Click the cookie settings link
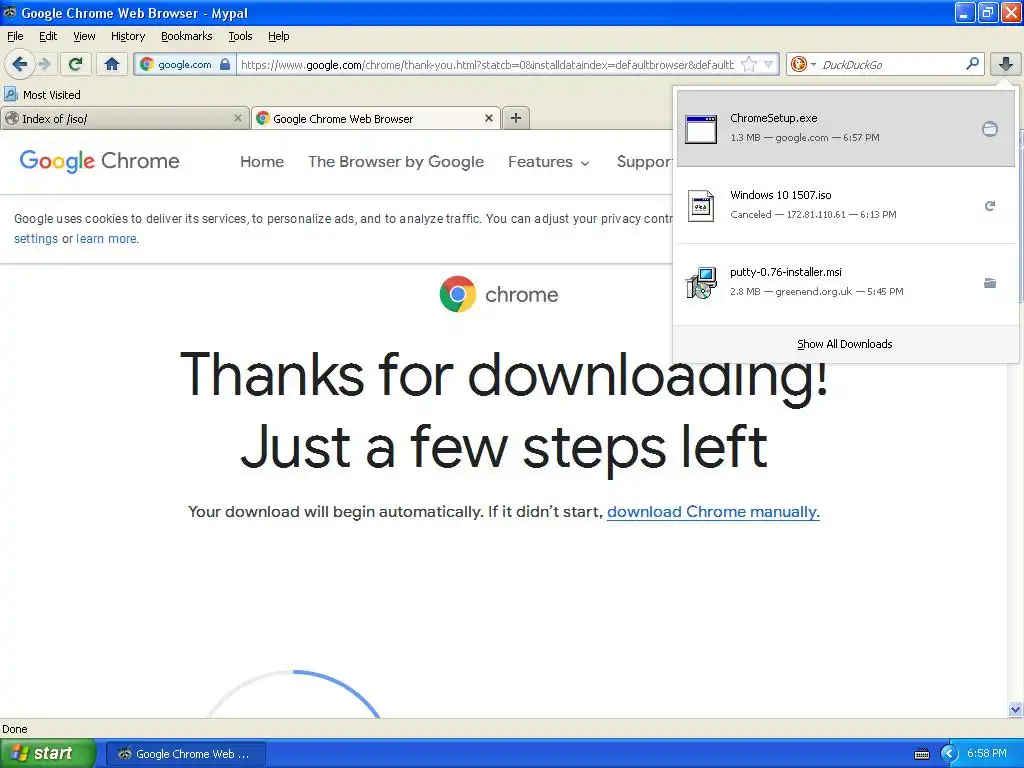 pos(36,238)
